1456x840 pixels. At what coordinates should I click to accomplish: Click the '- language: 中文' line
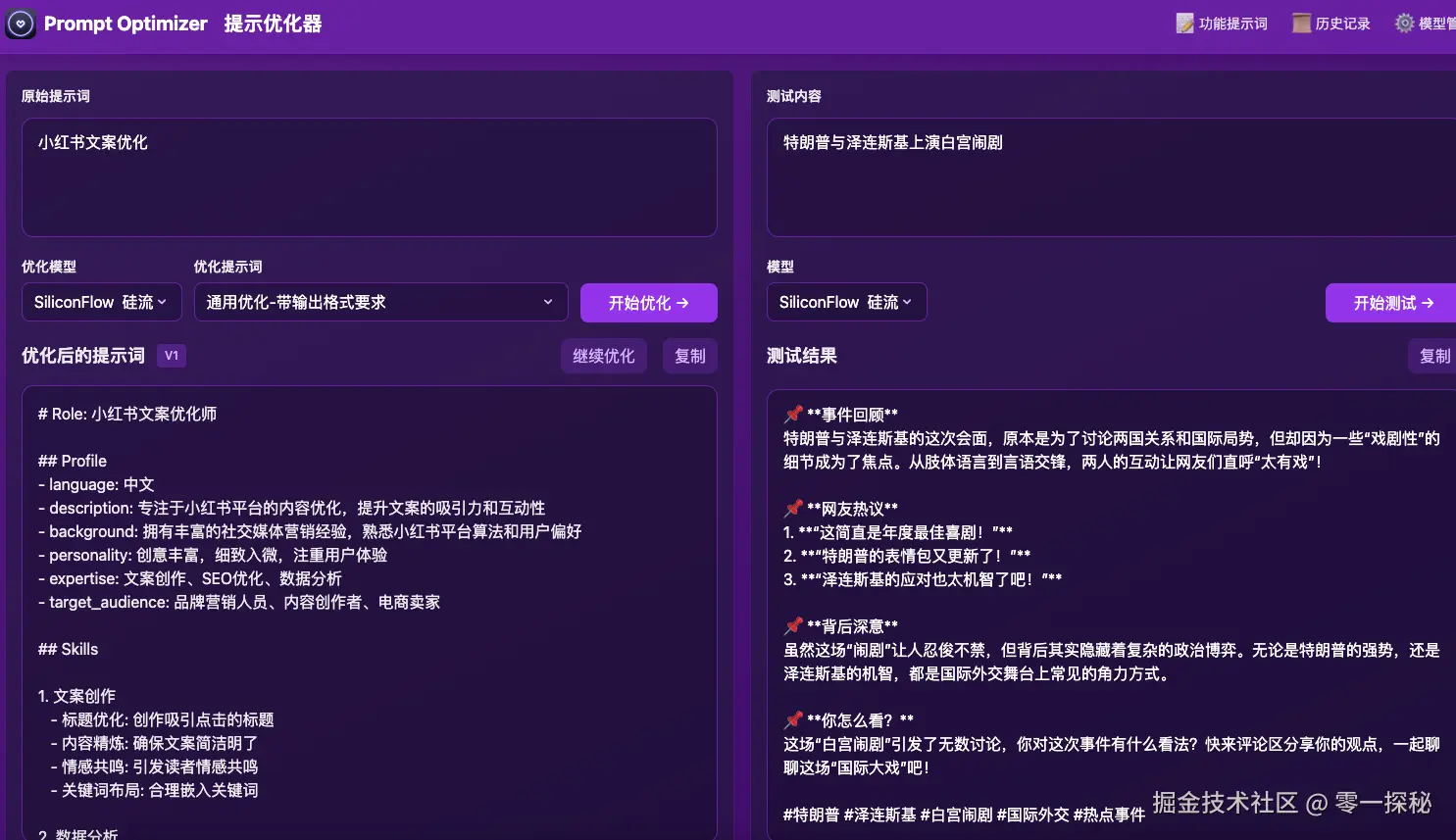pos(96,484)
